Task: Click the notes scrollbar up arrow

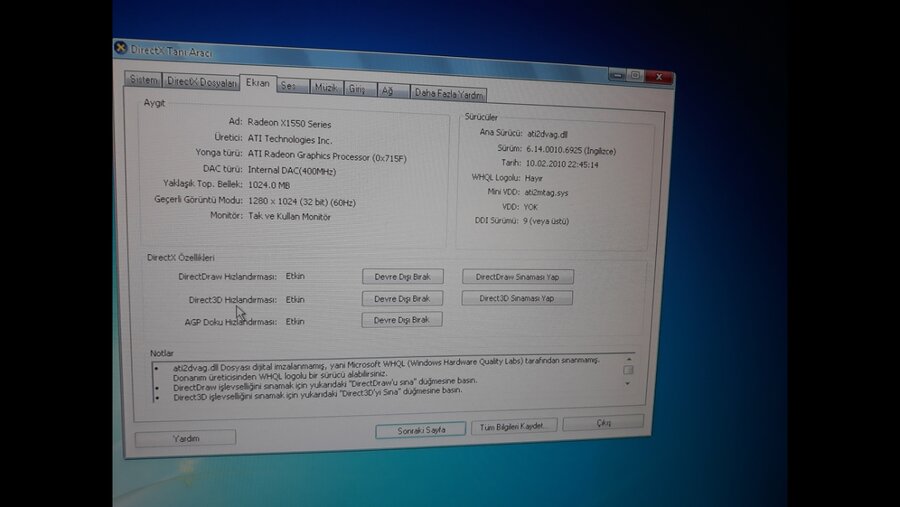Action: pos(629,359)
